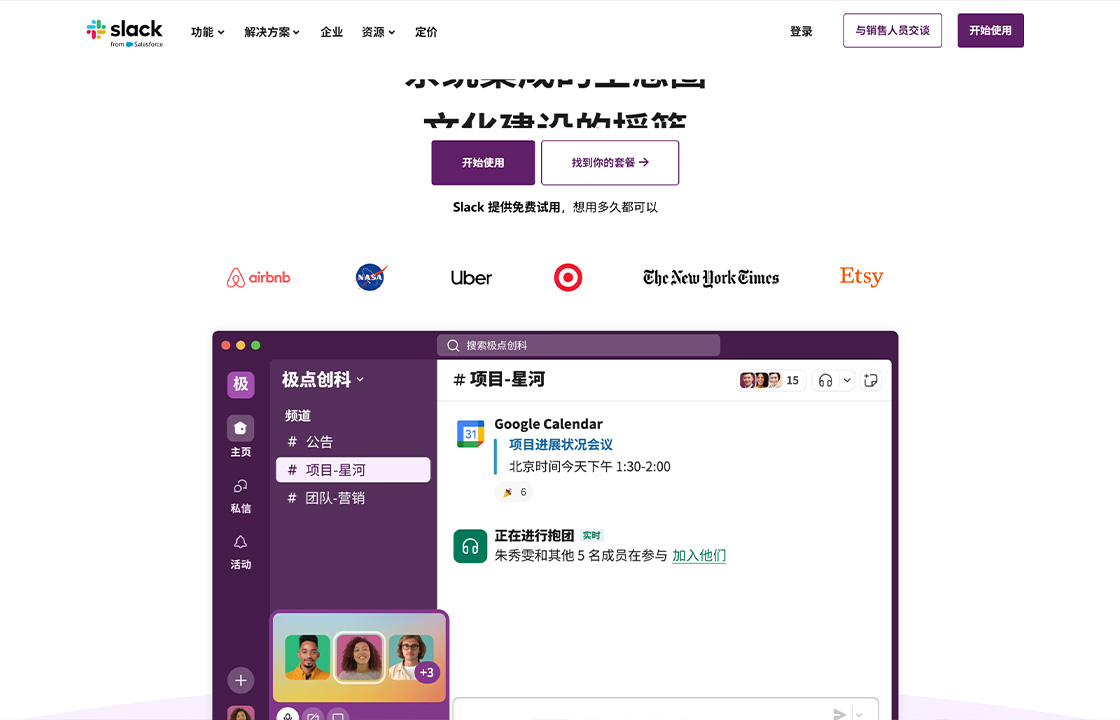Click the # 项目-星河 channel header title
The height and width of the screenshot is (720, 1120).
(499, 379)
